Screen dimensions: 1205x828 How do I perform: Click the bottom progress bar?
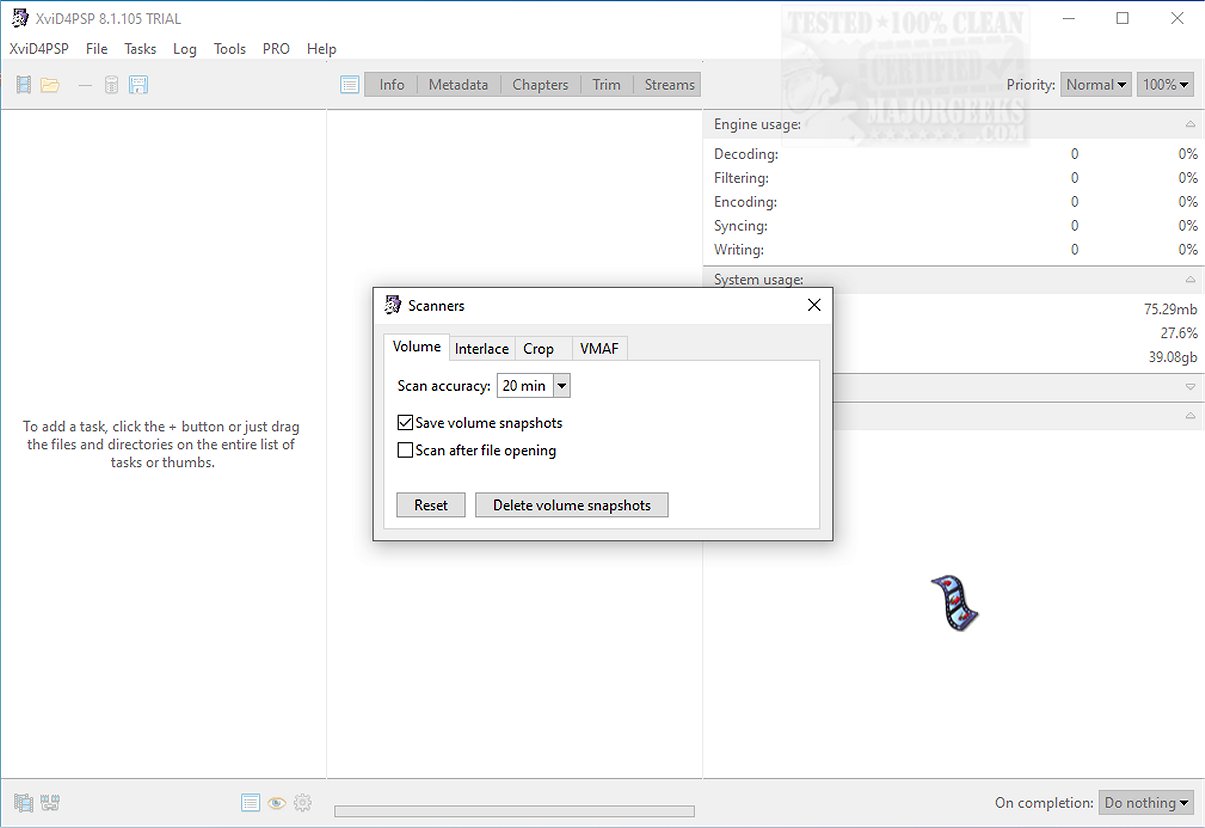(x=514, y=811)
